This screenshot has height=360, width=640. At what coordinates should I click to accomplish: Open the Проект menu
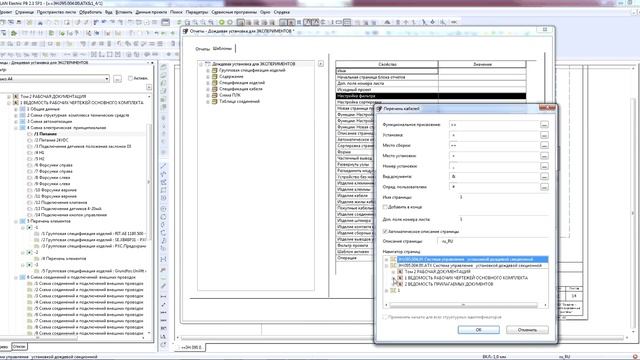click(6, 12)
